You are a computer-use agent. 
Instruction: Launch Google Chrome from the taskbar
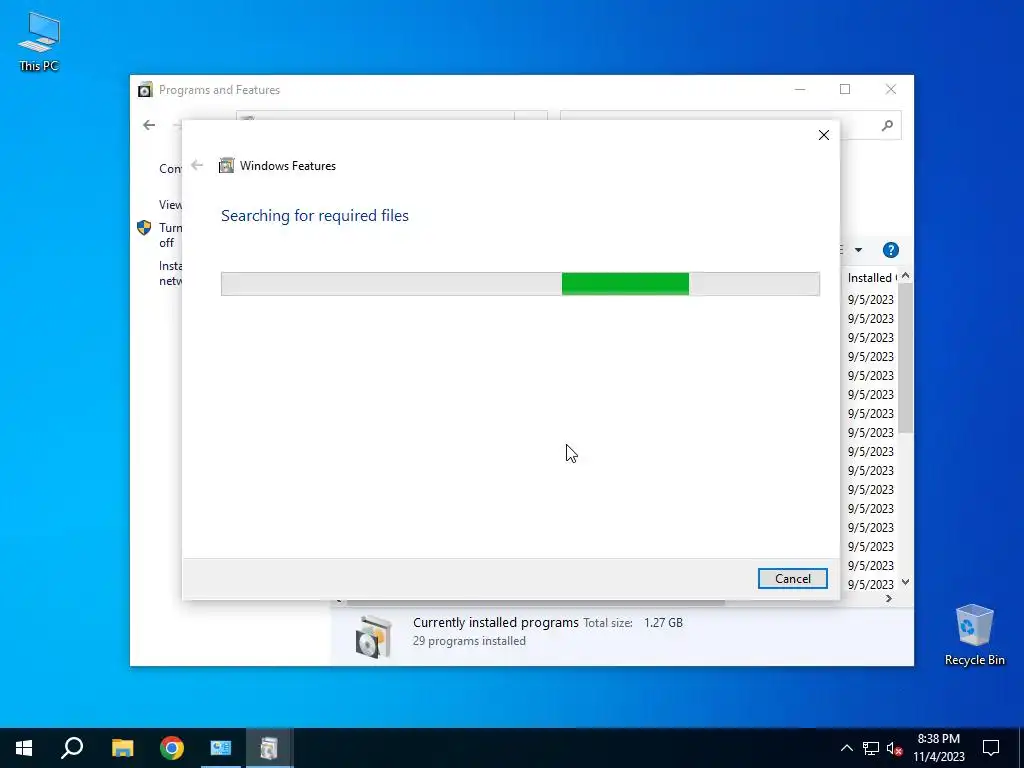pyautogui.click(x=172, y=748)
